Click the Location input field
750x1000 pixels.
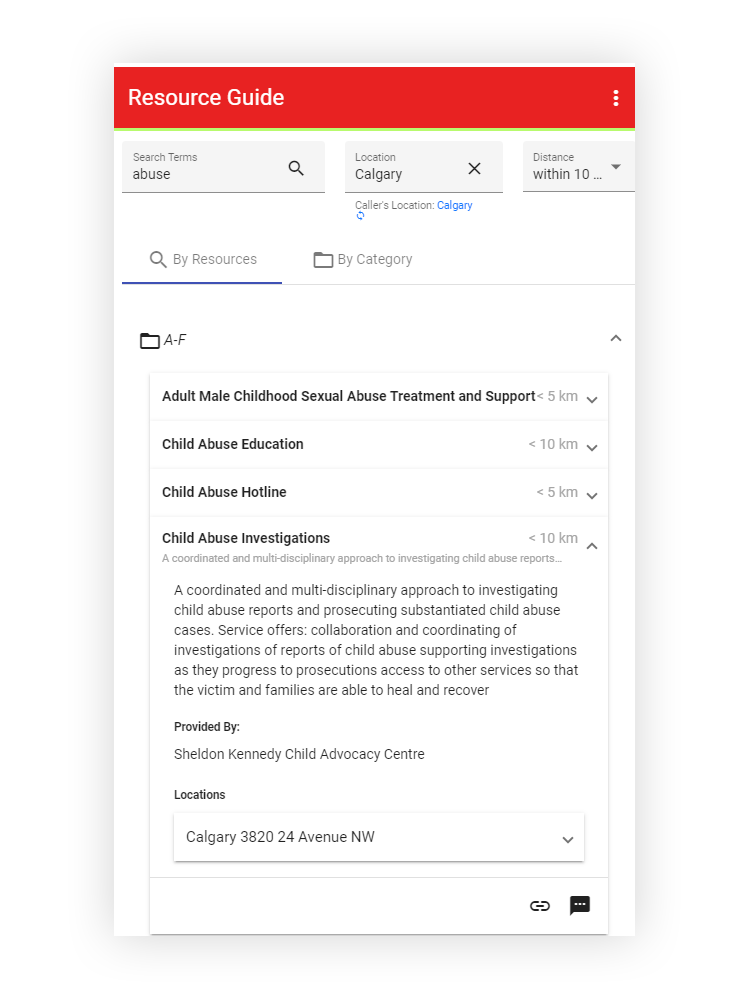[405, 174]
